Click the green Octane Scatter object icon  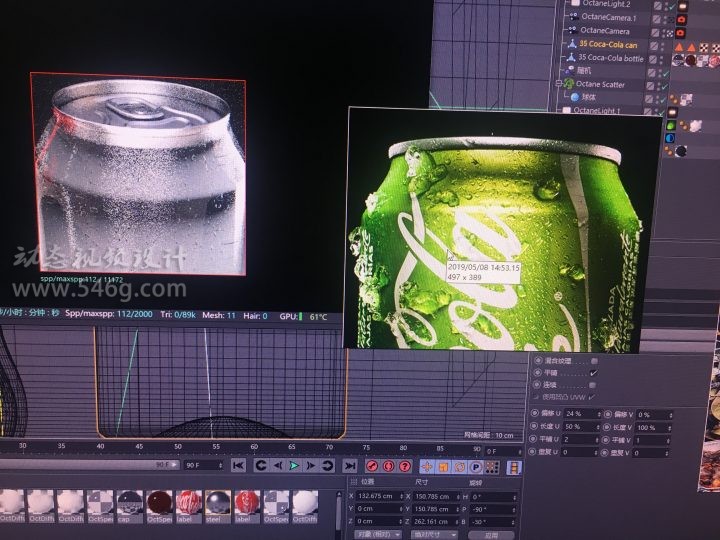point(569,84)
